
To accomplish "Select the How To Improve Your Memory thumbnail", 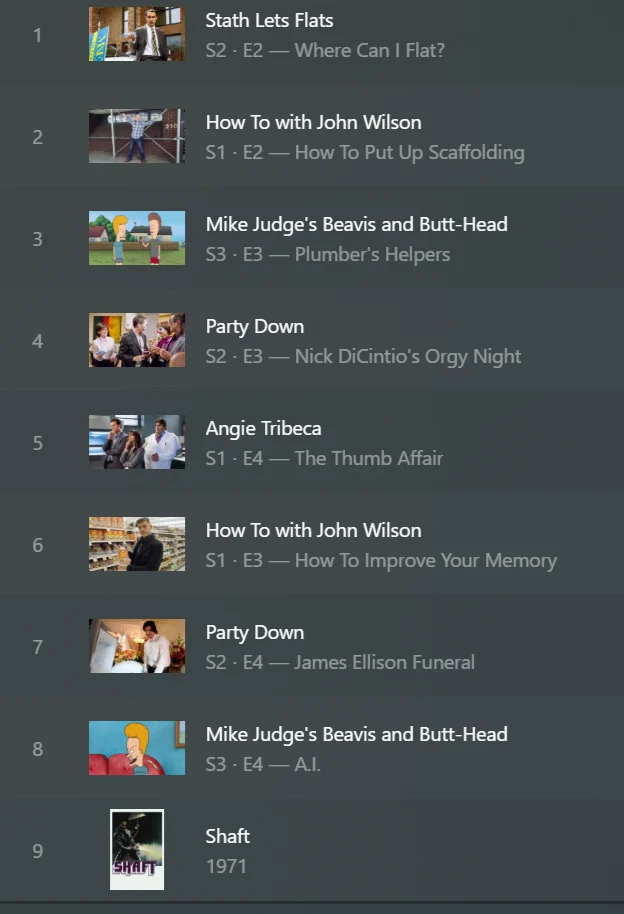I will coord(137,545).
